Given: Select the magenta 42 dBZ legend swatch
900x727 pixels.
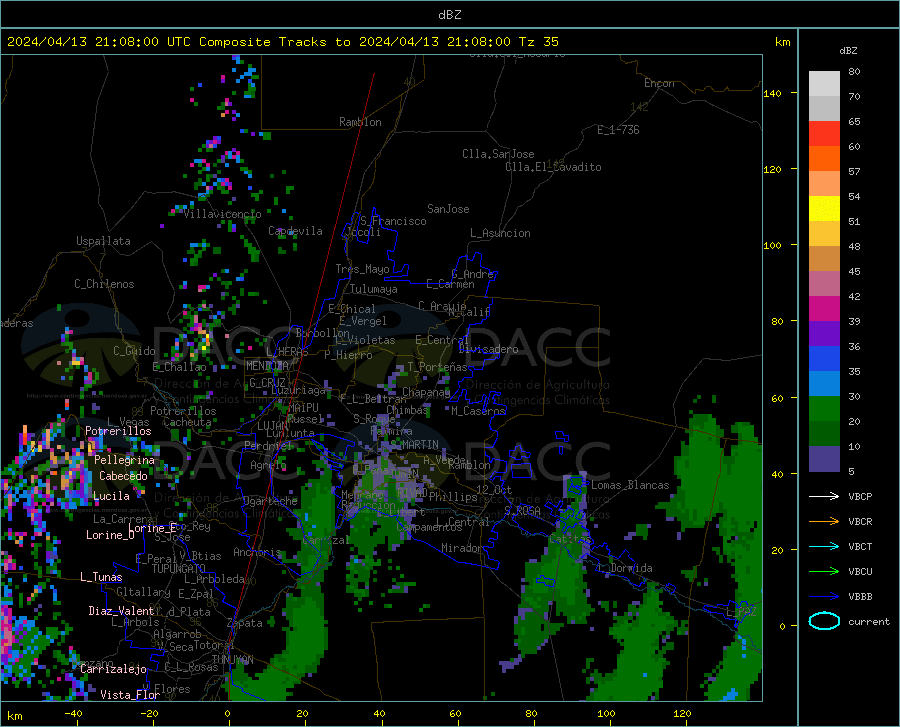Looking at the screenshot, I should point(824,309).
